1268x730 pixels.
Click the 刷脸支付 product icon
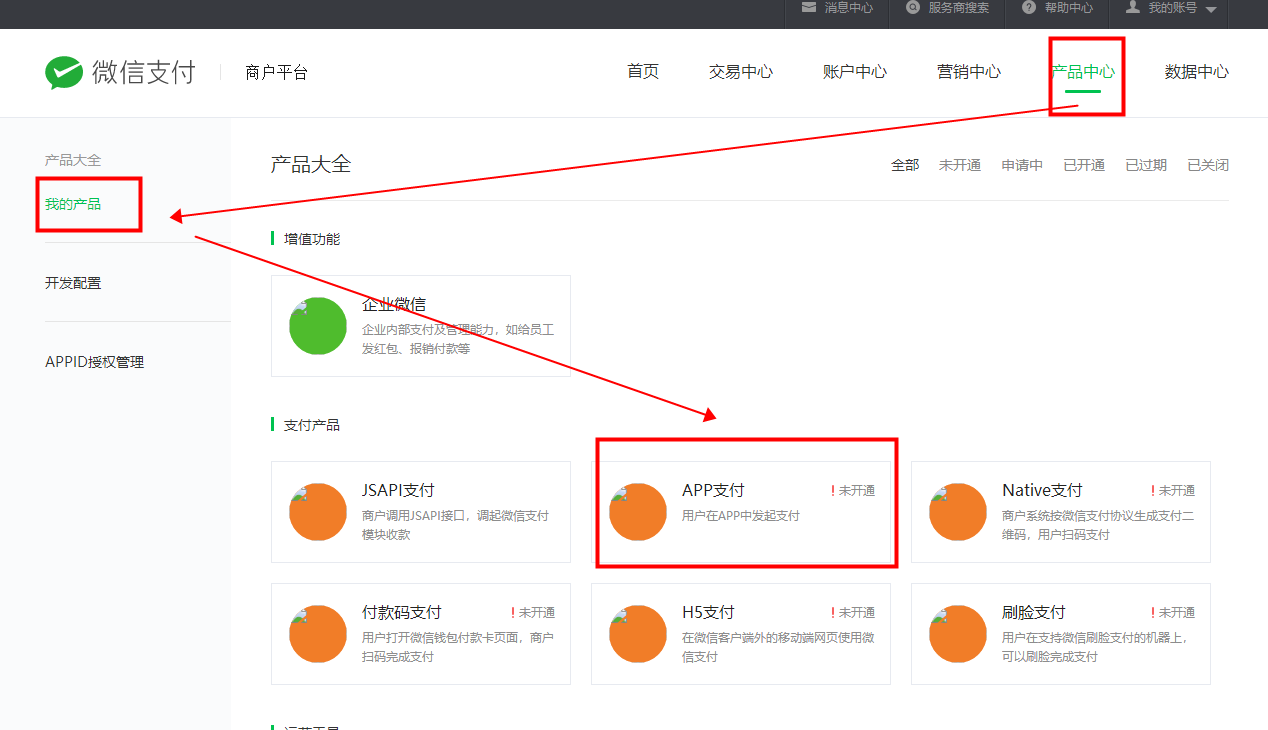(x=957, y=633)
